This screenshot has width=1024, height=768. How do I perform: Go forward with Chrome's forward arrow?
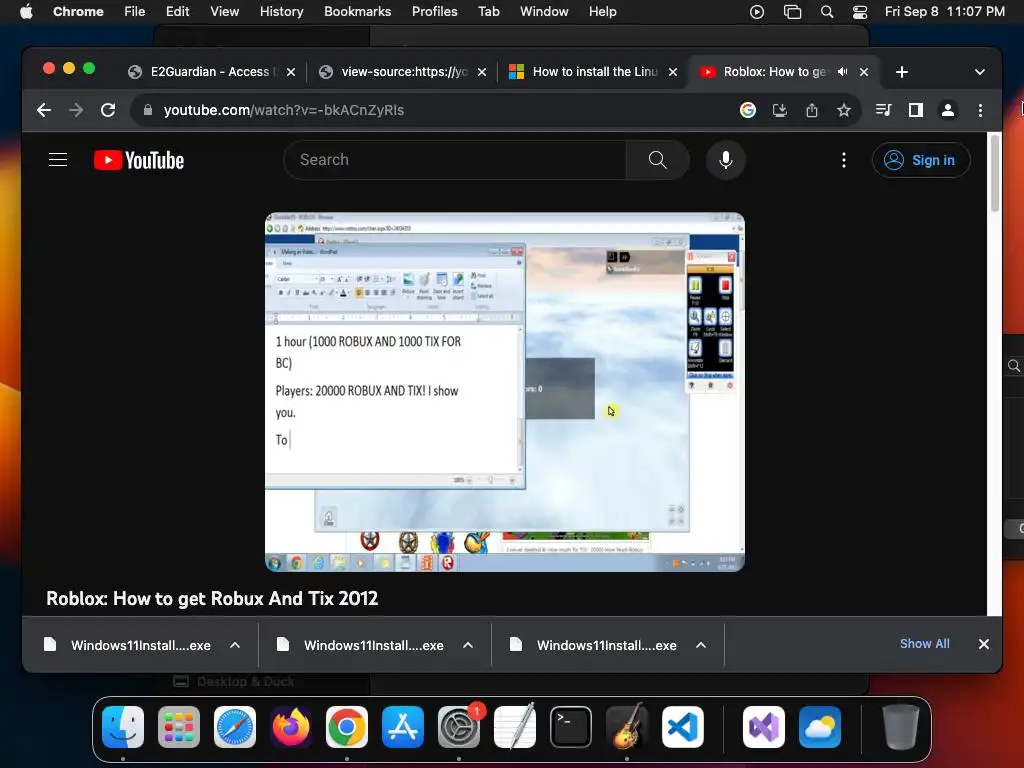tap(76, 110)
